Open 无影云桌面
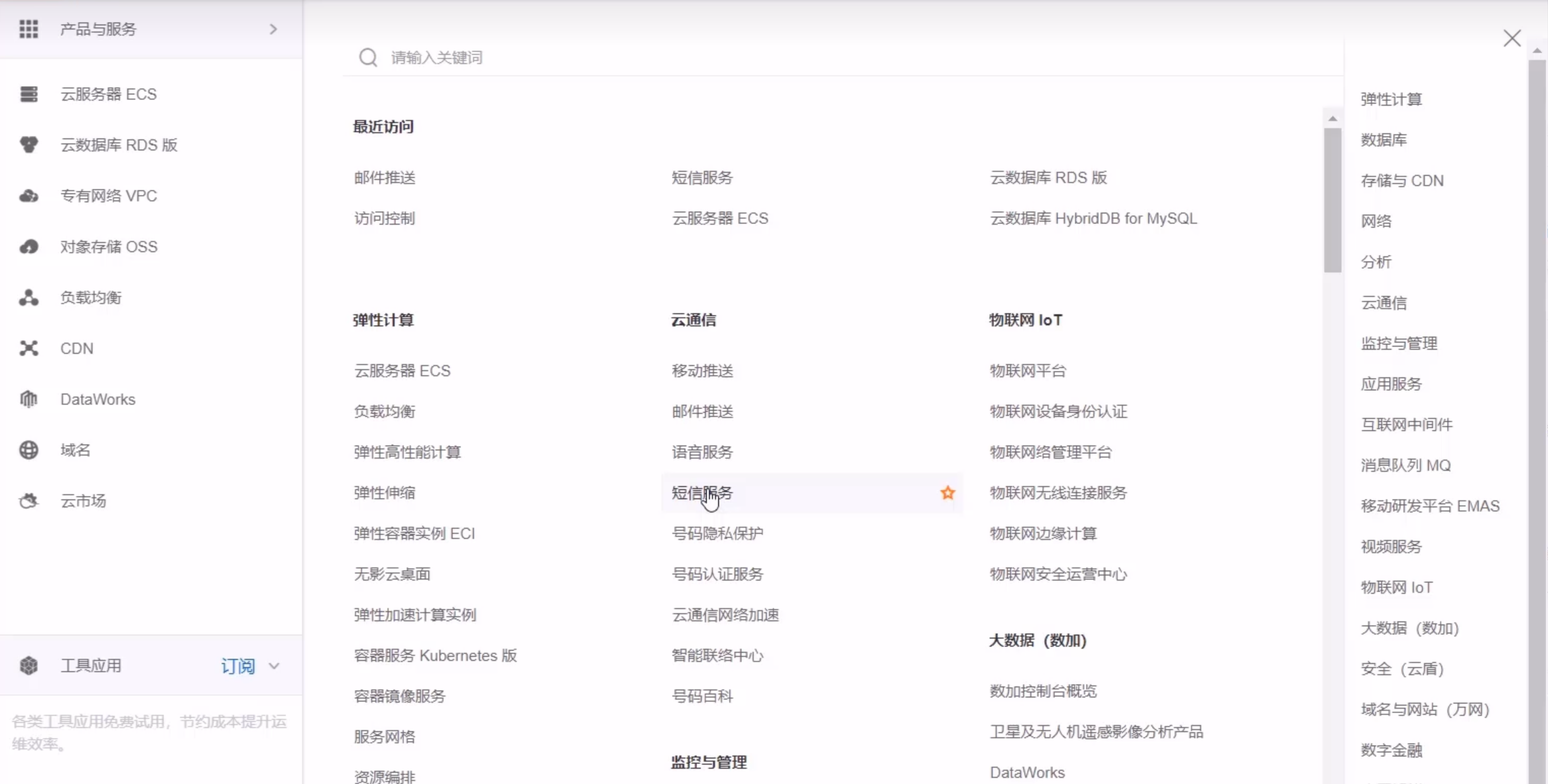Image resolution: width=1548 pixels, height=784 pixels. 392,574
